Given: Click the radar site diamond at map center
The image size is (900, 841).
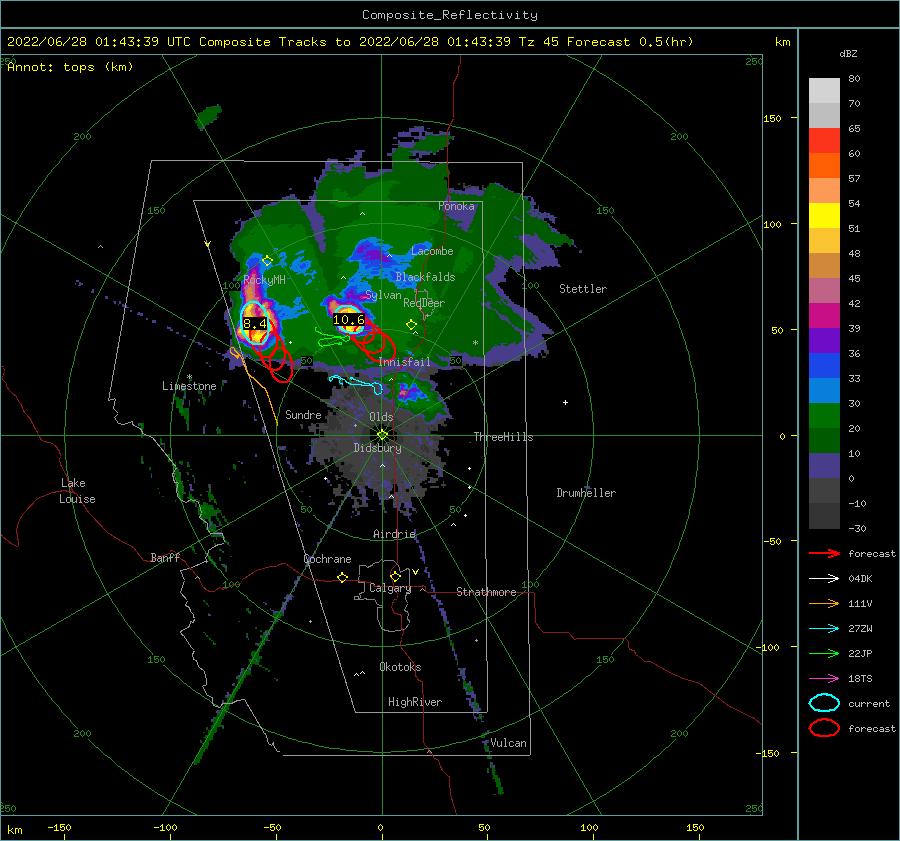Looking at the screenshot, I should coord(382,435).
